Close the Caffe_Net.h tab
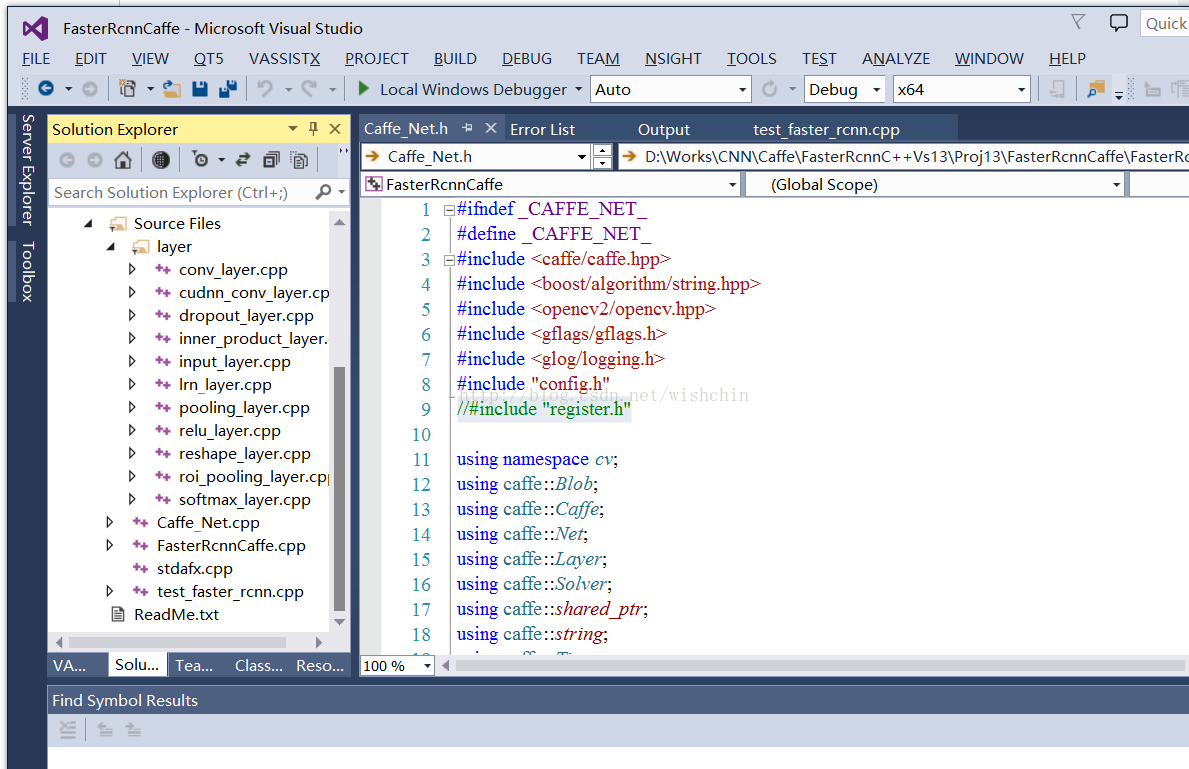The image size is (1189, 769). click(x=491, y=128)
